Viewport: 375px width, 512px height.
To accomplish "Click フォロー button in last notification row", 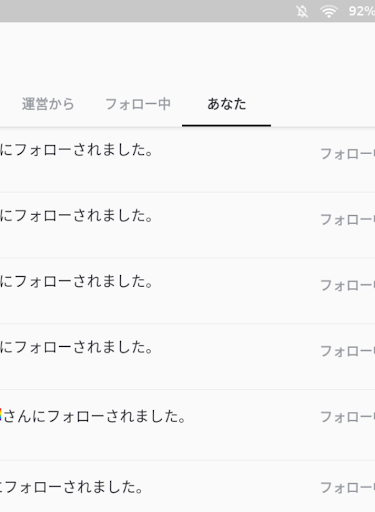I will tap(348, 488).
